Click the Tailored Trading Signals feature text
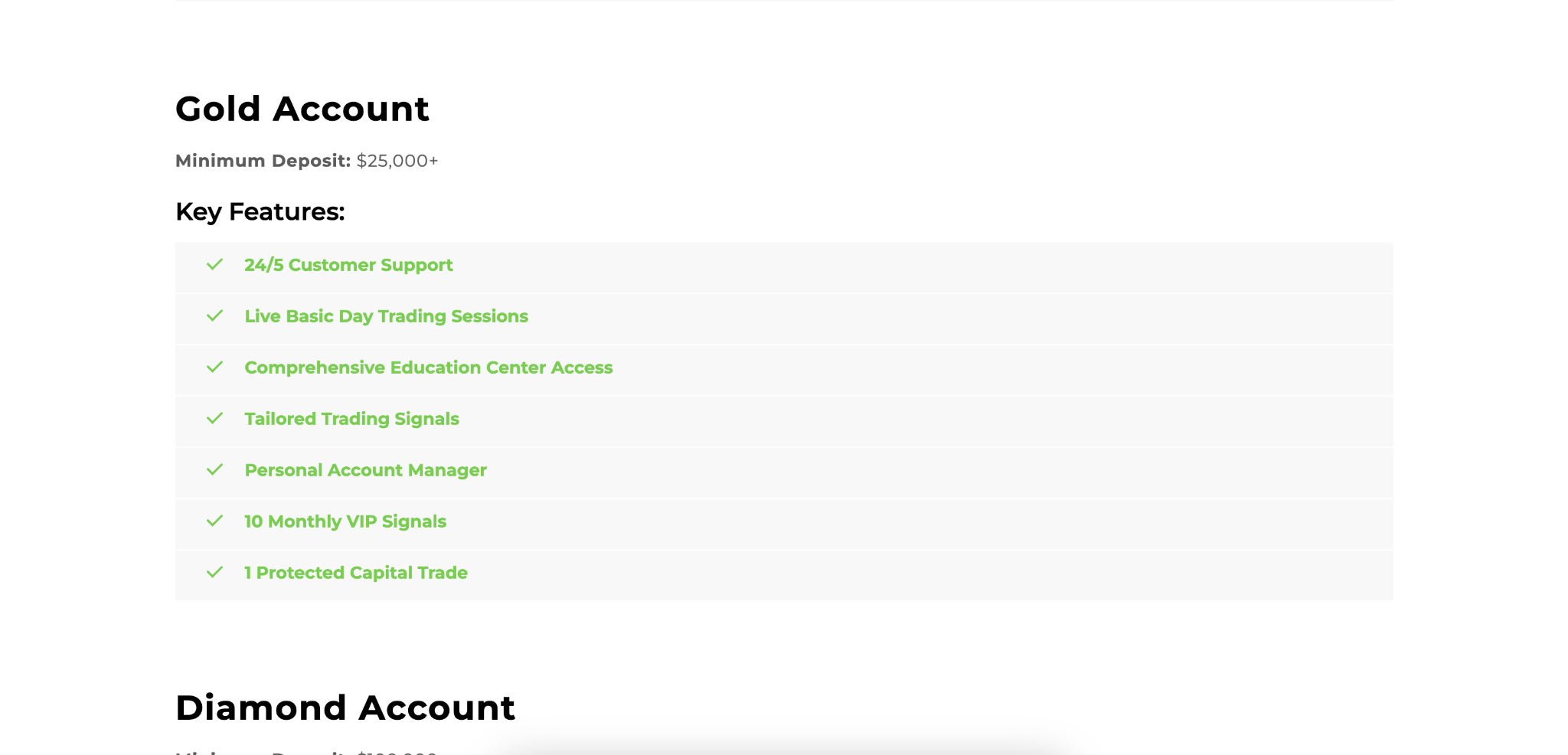This screenshot has height=755, width=1568. pos(351,419)
